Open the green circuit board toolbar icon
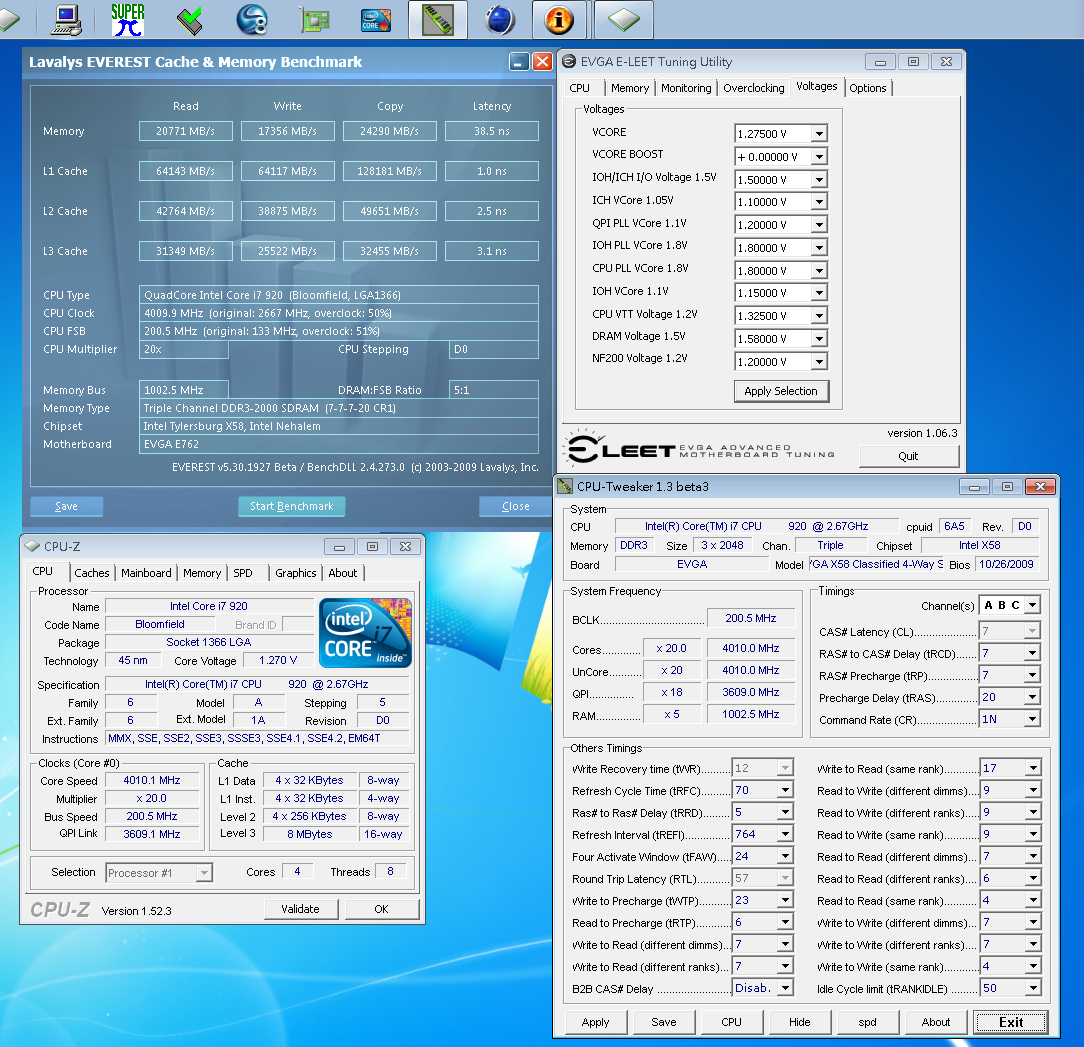Screen dimensions: 1084x1047 coord(313,19)
